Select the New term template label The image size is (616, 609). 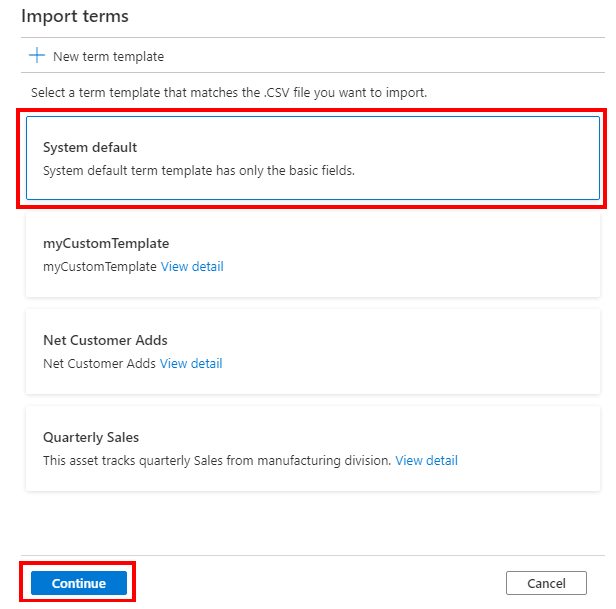(108, 57)
